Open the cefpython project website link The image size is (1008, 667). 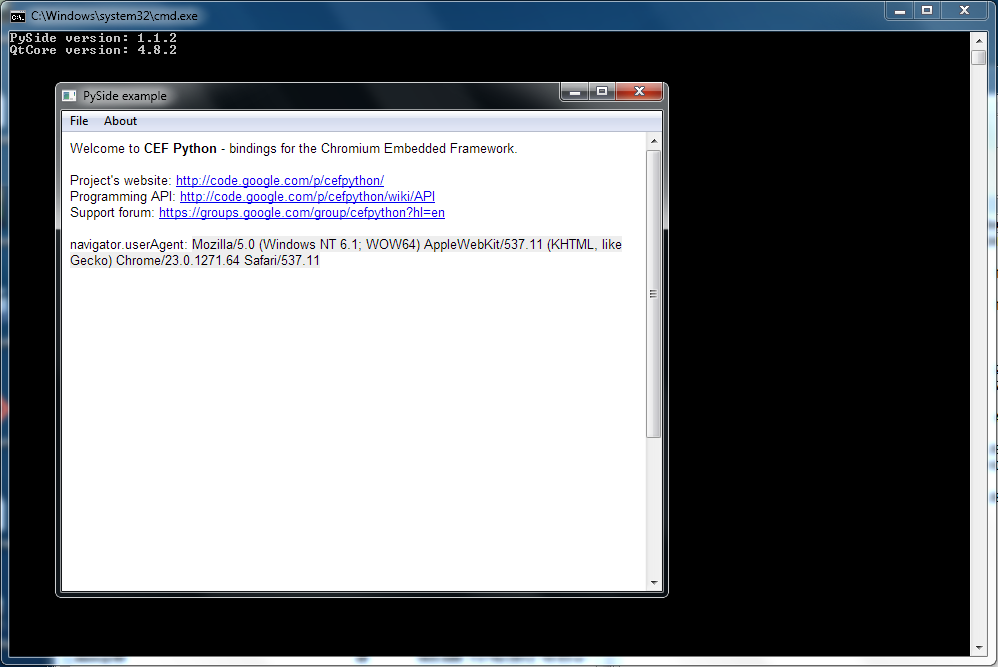[279, 180]
